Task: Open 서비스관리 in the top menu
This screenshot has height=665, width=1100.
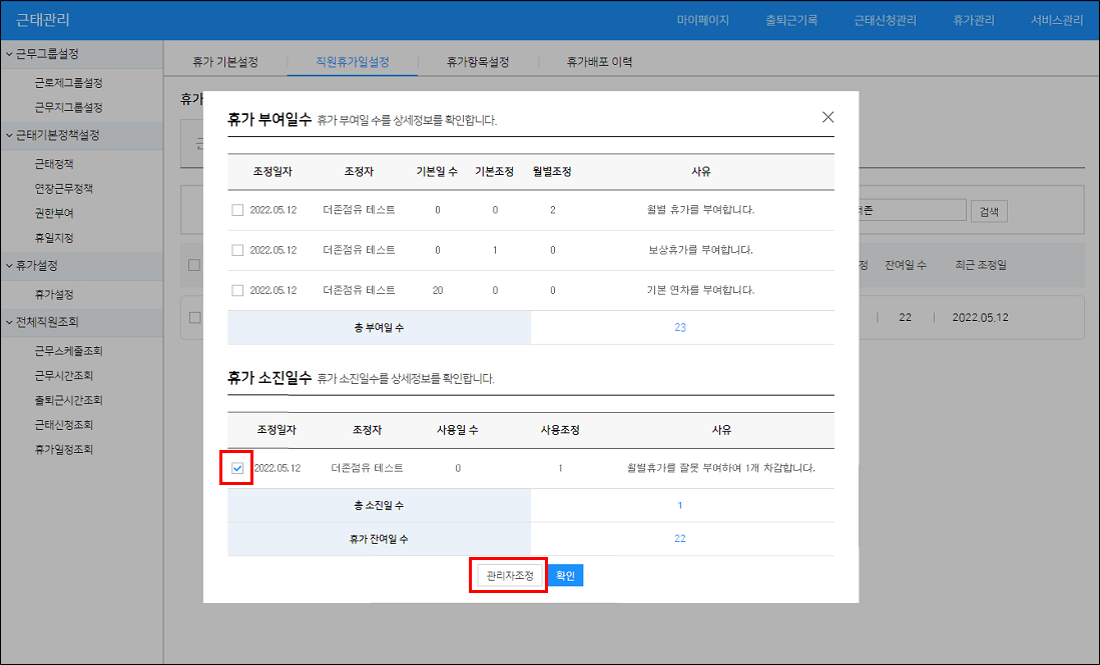Action: coord(1056,20)
